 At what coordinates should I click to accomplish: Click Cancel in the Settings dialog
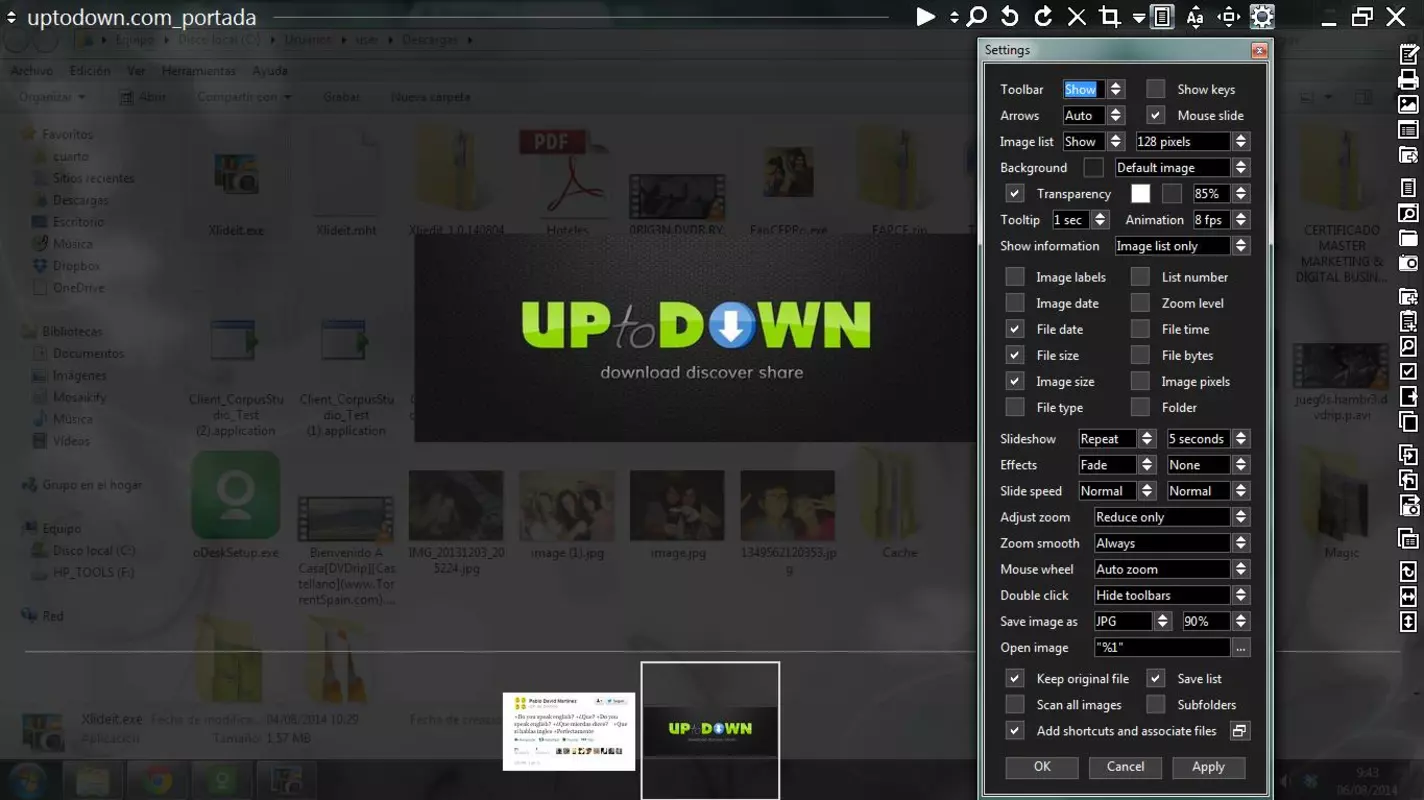pos(1125,767)
